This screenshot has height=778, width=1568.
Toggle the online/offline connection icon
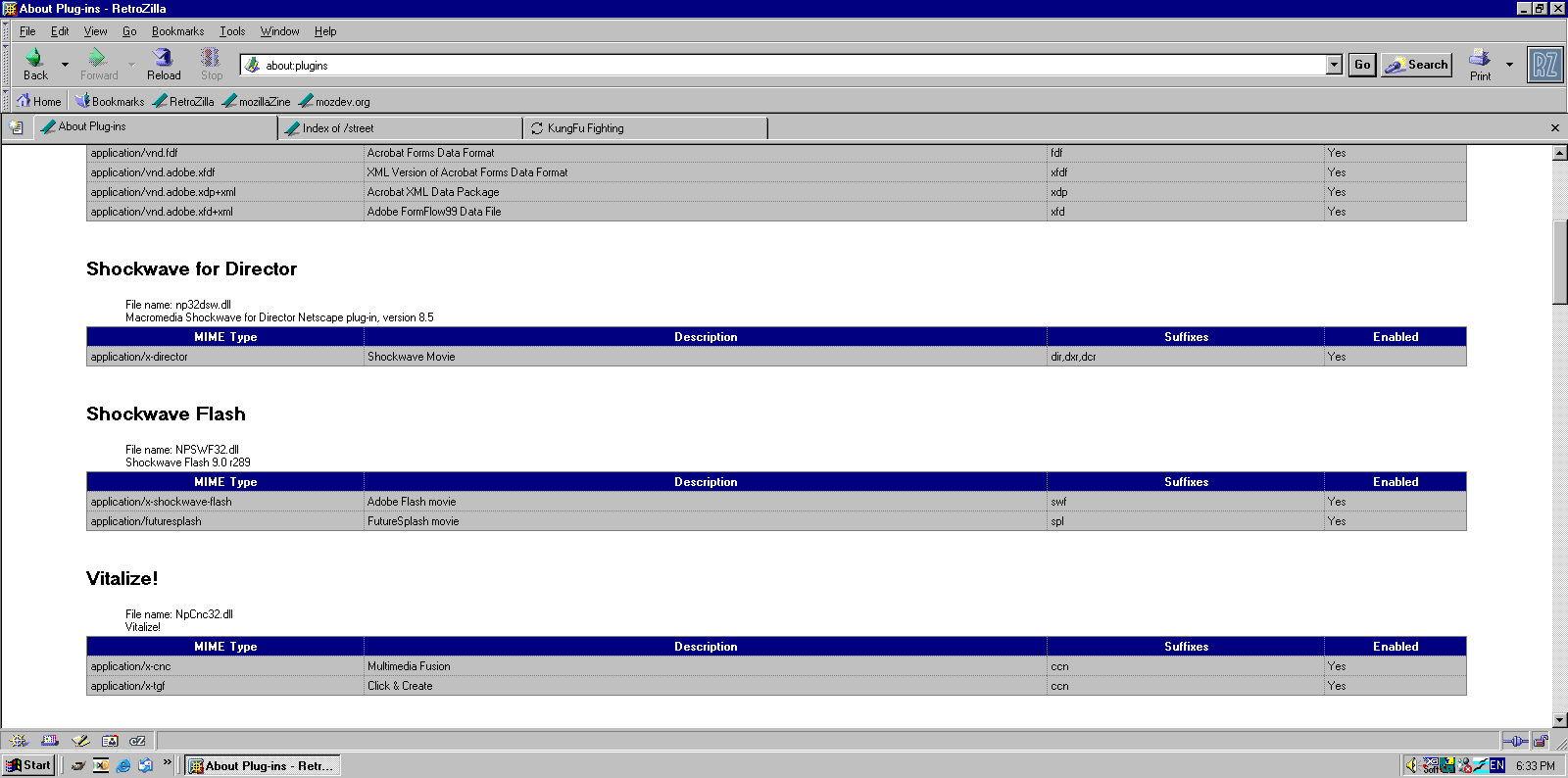(x=1515, y=742)
